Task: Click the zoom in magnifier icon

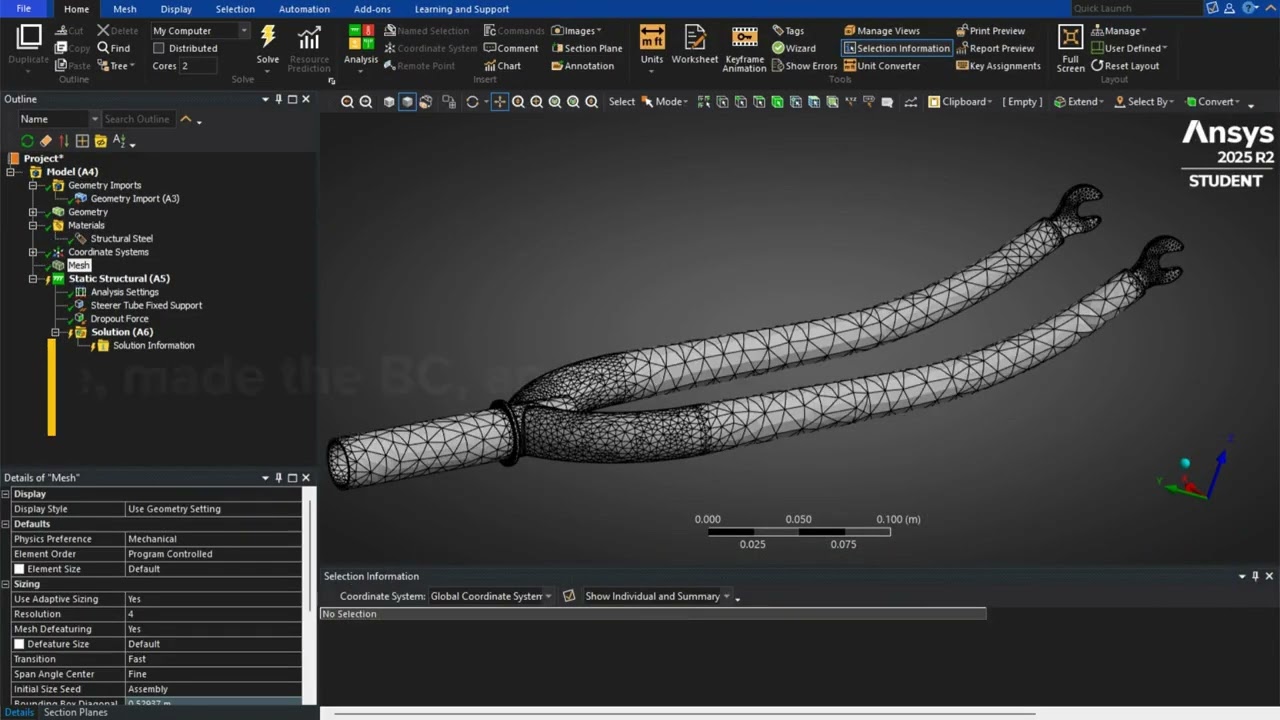Action: [x=347, y=102]
